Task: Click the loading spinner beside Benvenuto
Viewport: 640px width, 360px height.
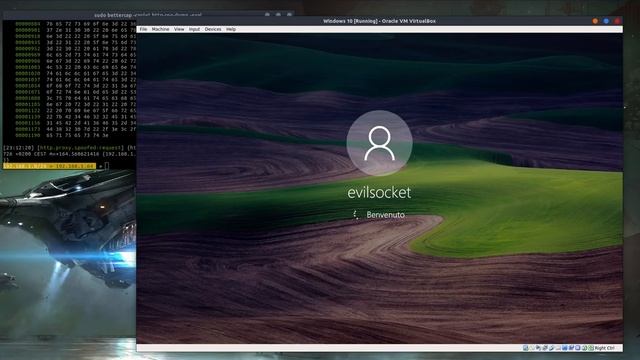Action: (356, 215)
